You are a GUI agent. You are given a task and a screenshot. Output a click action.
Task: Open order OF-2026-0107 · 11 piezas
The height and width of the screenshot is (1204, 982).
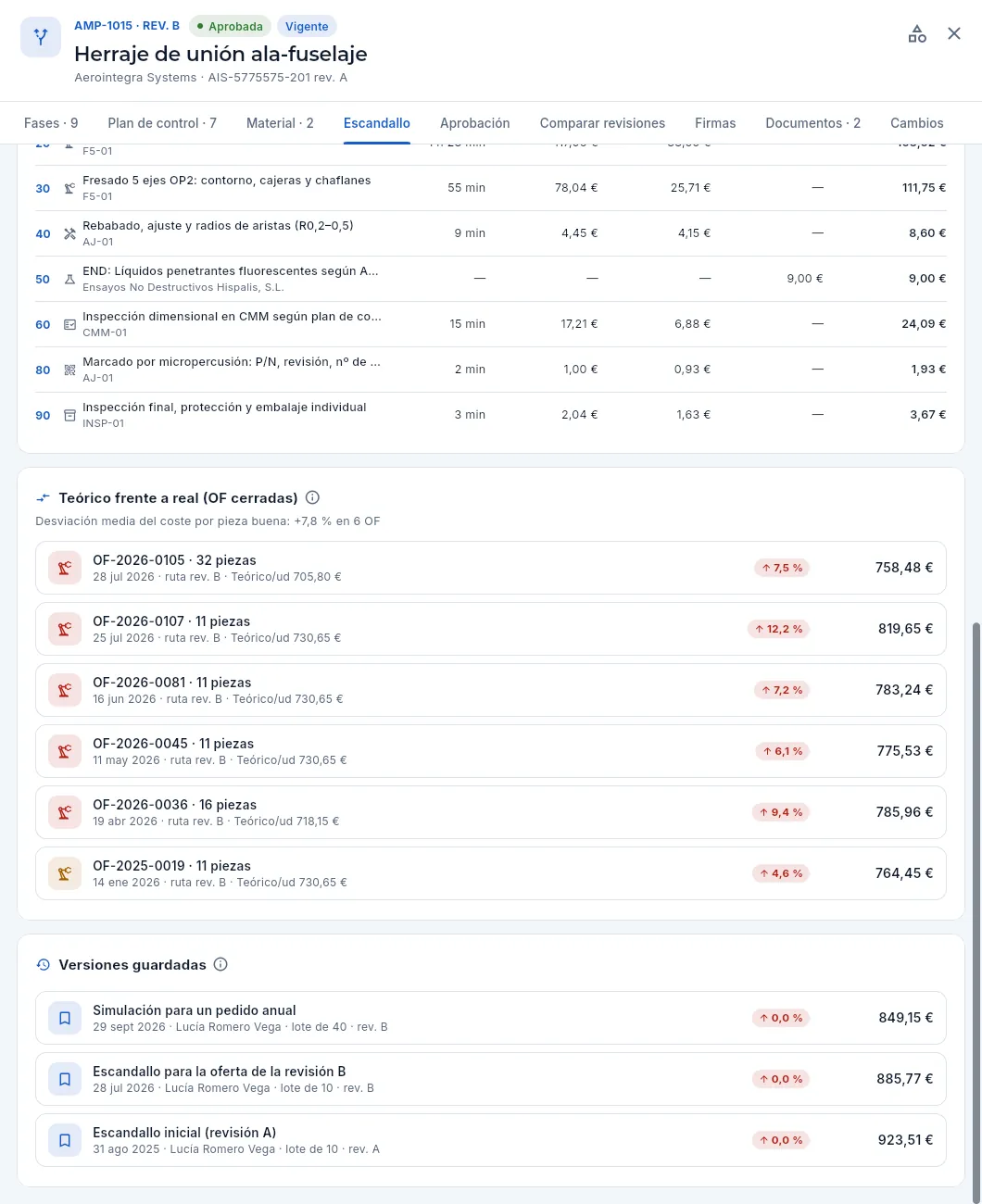pyautogui.click(x=491, y=629)
